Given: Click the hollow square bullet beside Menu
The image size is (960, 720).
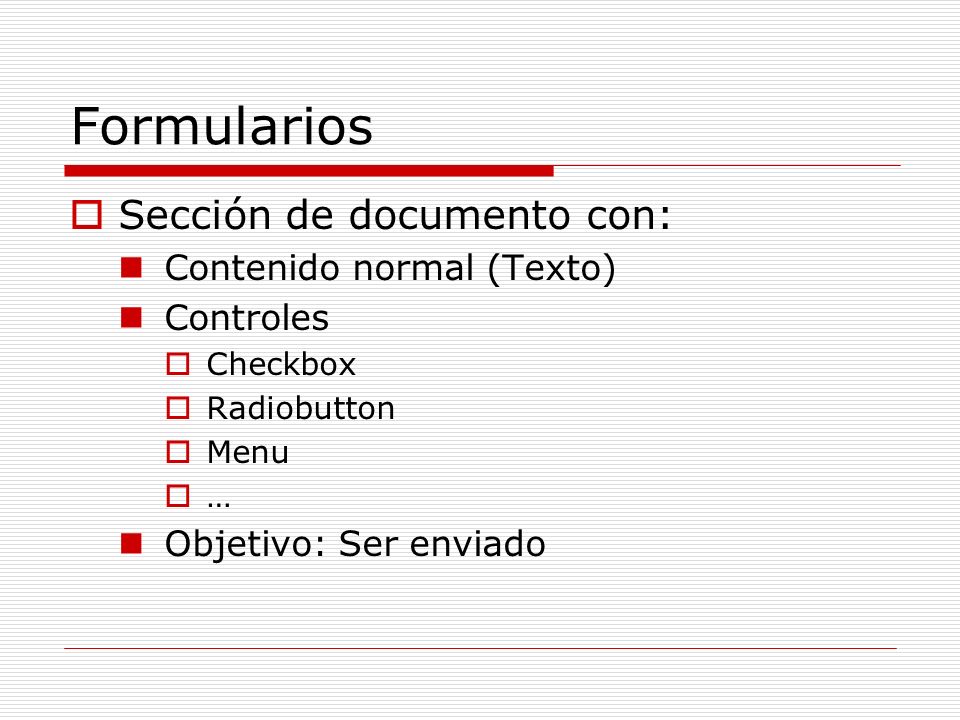Looking at the screenshot, I should point(178,452).
